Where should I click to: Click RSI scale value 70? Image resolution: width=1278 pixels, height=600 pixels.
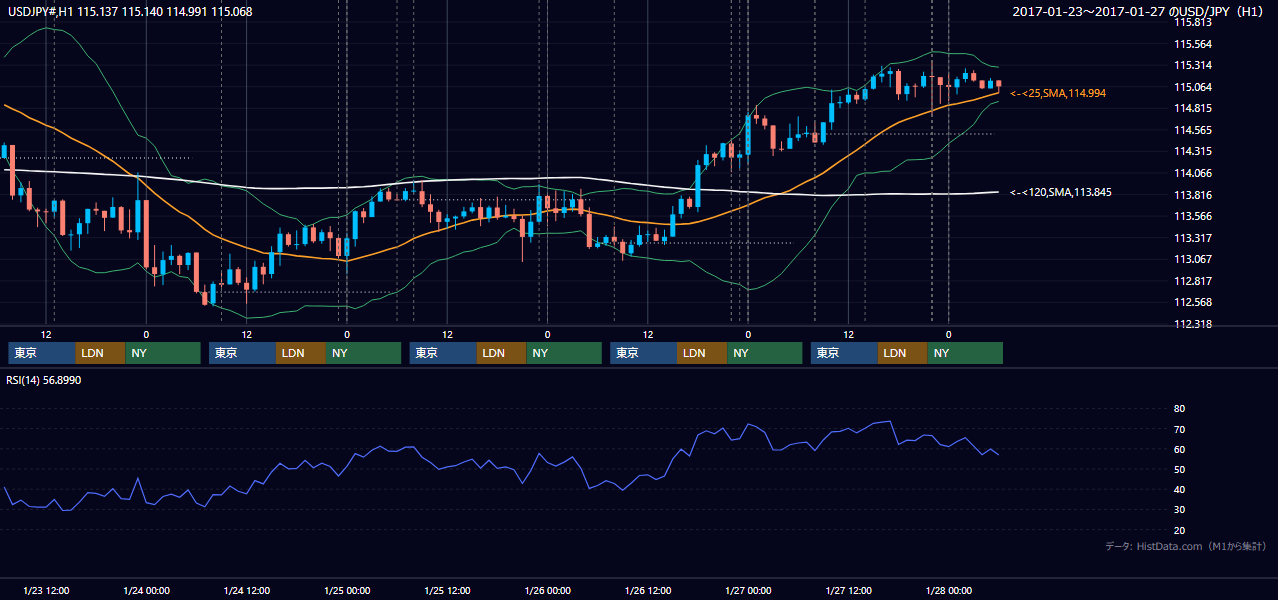[1179, 429]
